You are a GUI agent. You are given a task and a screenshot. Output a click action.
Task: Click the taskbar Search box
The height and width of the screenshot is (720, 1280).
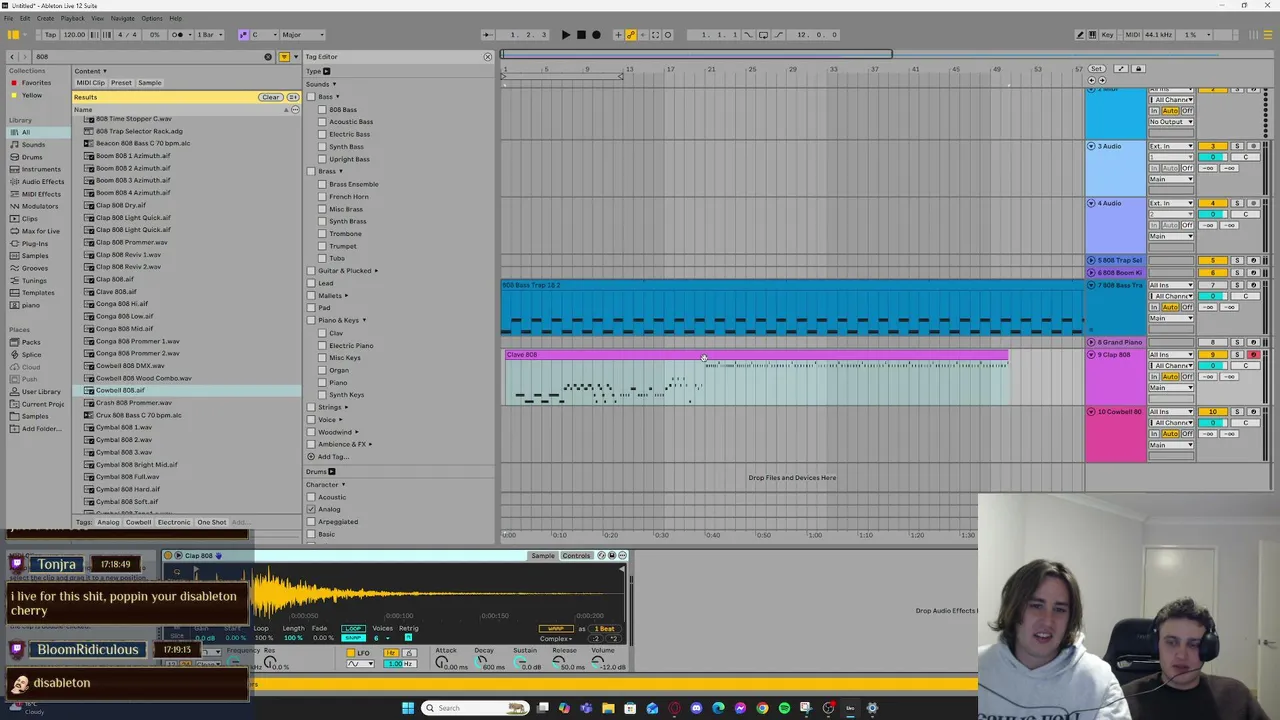(474, 708)
